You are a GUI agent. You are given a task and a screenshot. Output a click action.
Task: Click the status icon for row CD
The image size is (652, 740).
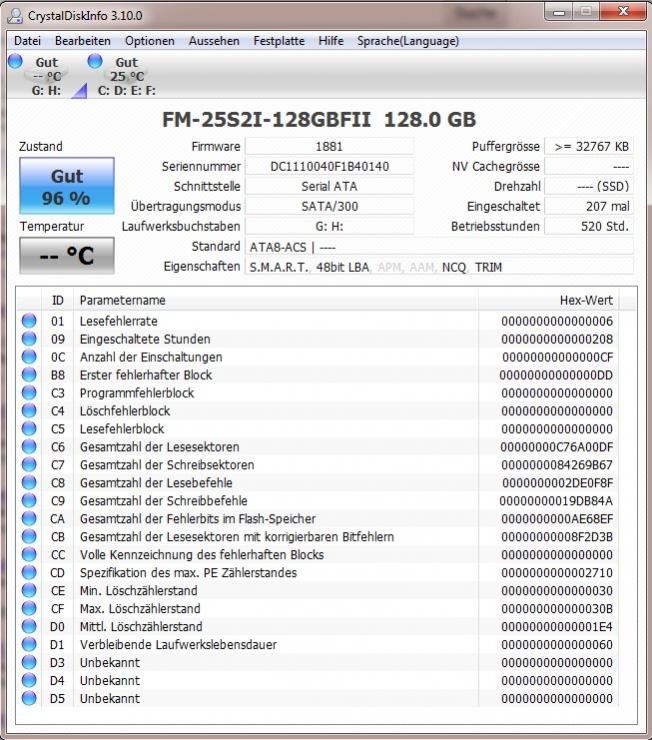click(29, 572)
